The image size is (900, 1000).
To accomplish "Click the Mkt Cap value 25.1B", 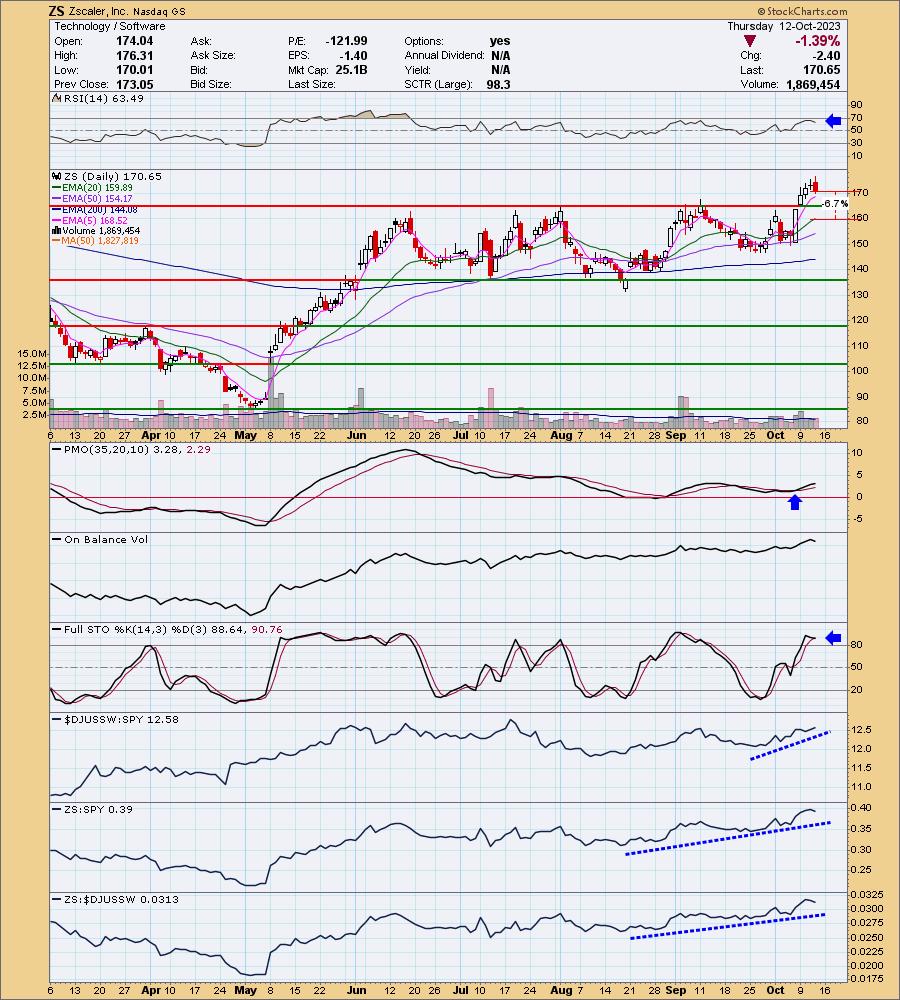I will click(x=351, y=70).
